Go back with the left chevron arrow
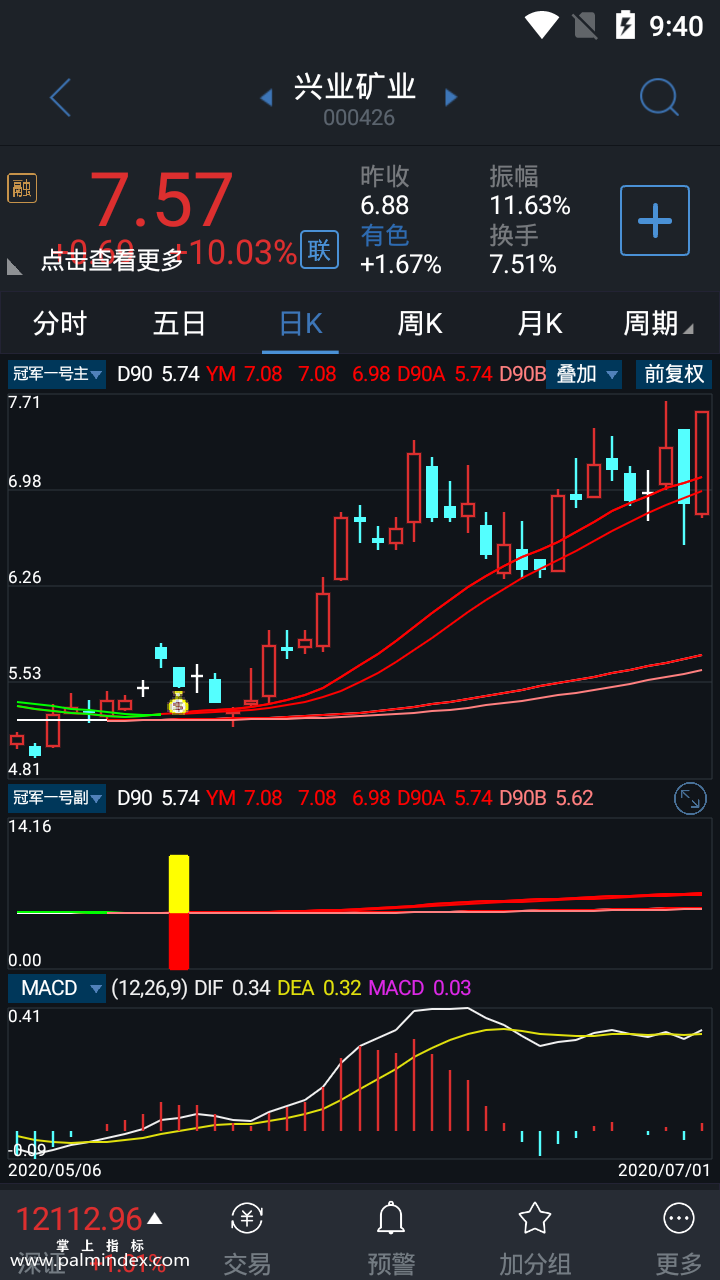 (60, 98)
